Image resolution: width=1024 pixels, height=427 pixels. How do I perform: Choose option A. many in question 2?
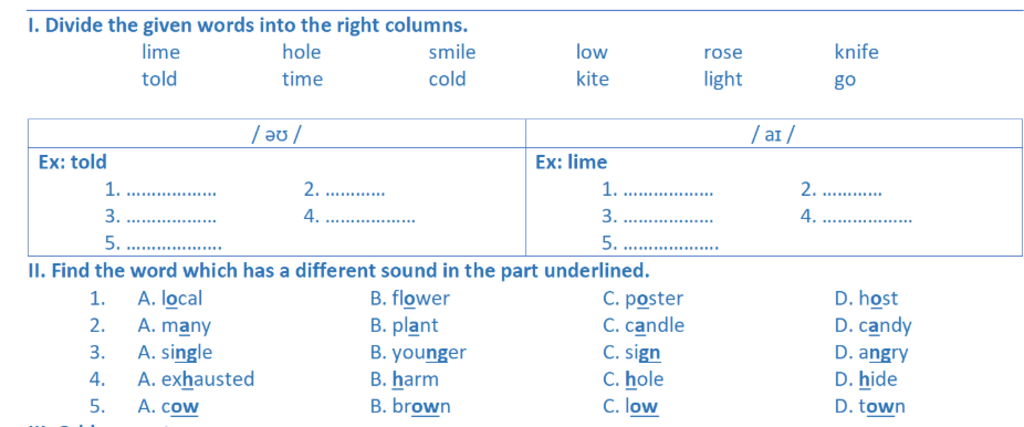tap(174, 325)
